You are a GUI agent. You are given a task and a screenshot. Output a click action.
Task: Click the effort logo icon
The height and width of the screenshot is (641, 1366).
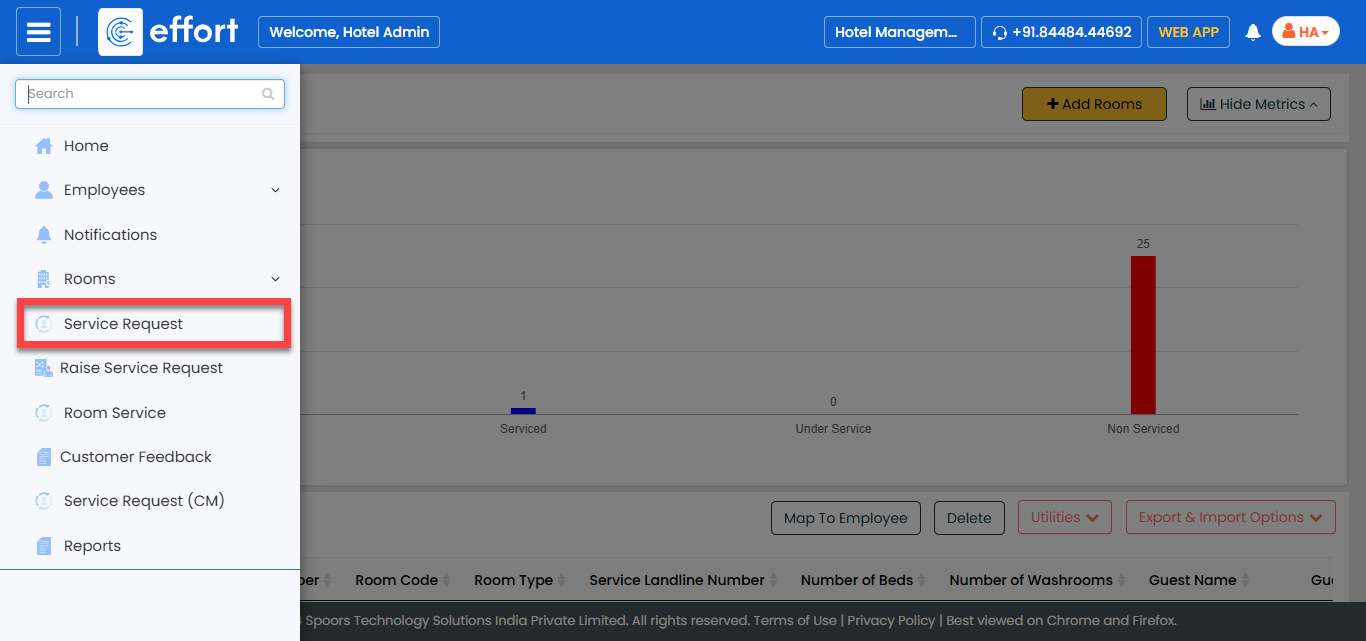pyautogui.click(x=120, y=32)
